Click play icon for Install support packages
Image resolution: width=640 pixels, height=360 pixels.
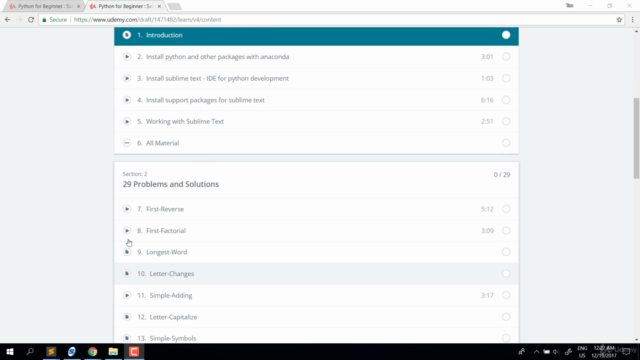[x=127, y=100]
